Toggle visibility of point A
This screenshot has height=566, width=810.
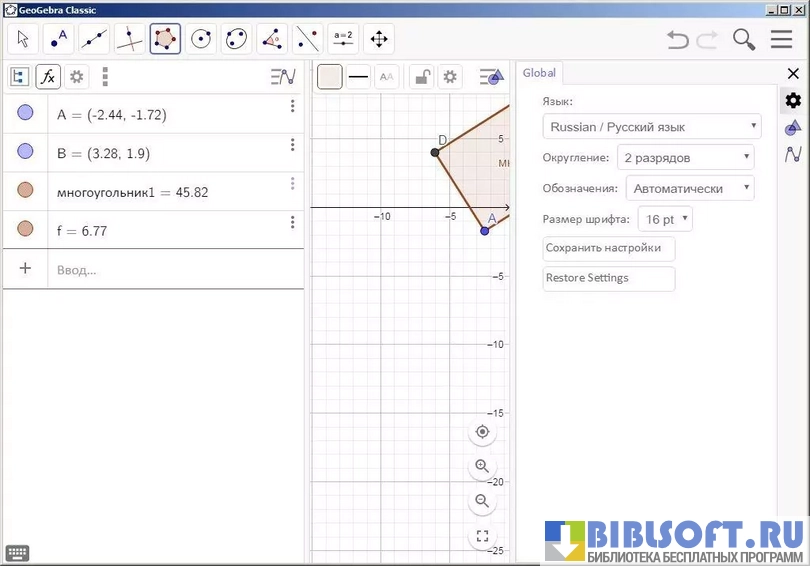click(x=25, y=114)
